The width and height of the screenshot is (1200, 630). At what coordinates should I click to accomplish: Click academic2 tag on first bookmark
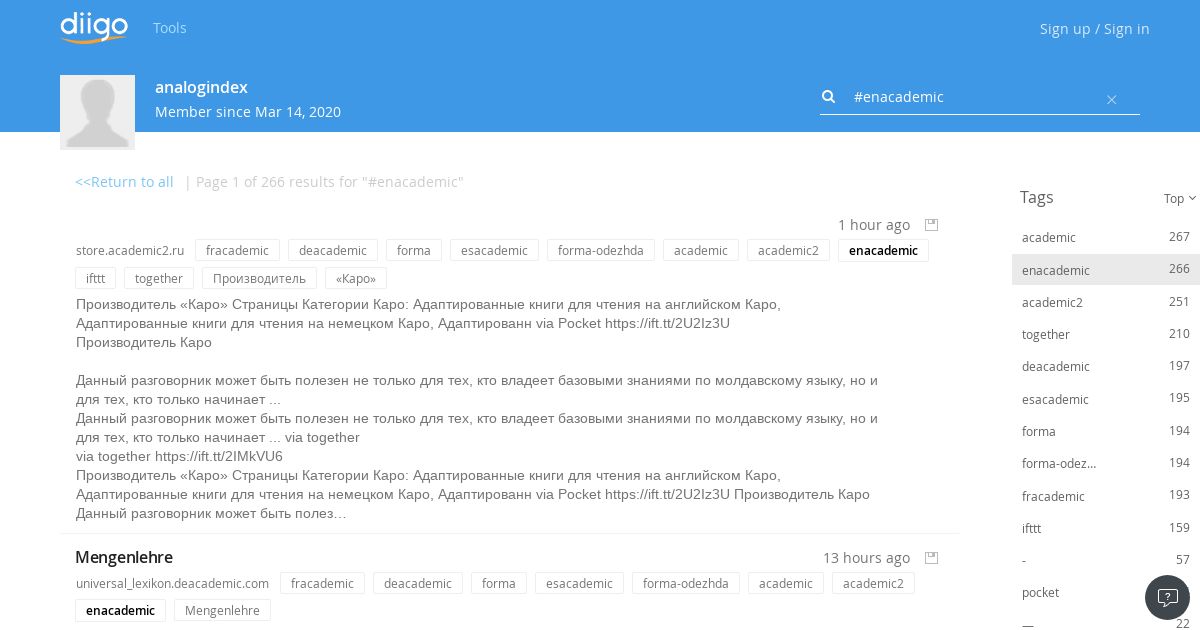788,250
